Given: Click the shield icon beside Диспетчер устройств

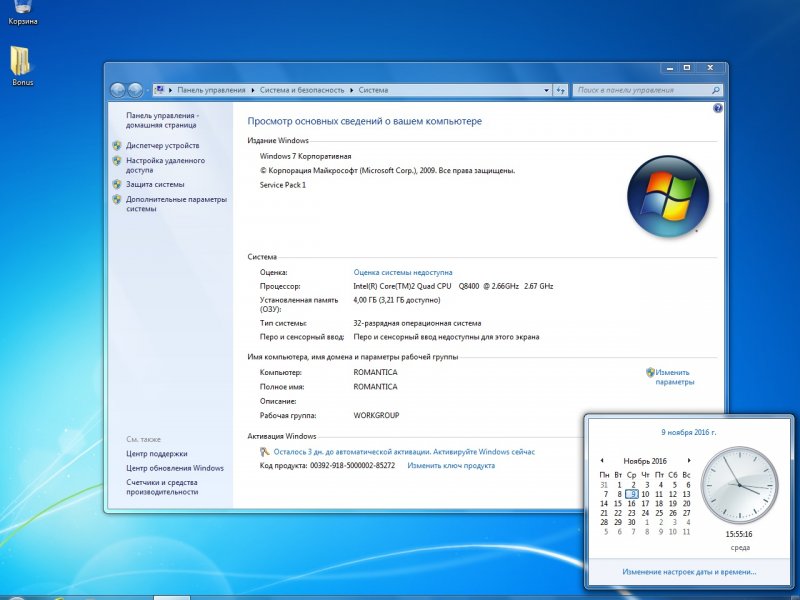Looking at the screenshot, I should (117, 145).
